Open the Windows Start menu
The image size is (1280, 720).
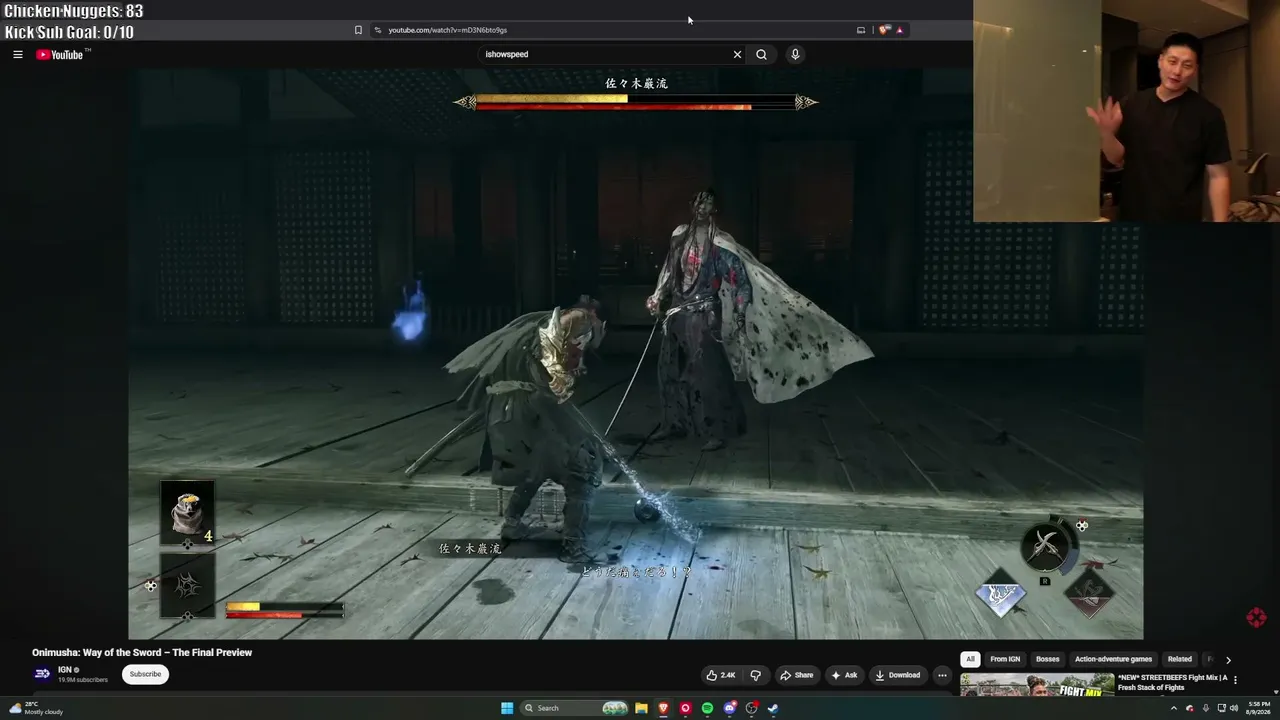(x=507, y=708)
